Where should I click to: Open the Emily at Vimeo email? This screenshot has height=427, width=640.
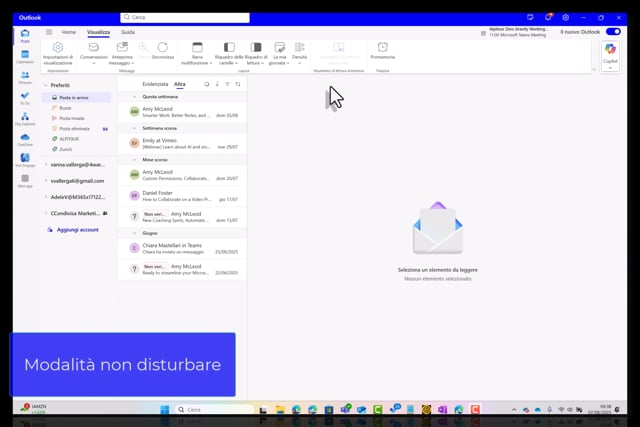[182, 143]
